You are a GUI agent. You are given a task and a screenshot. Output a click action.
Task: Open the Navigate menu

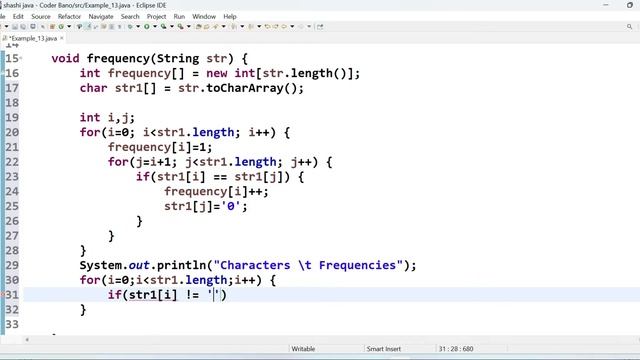point(101,16)
